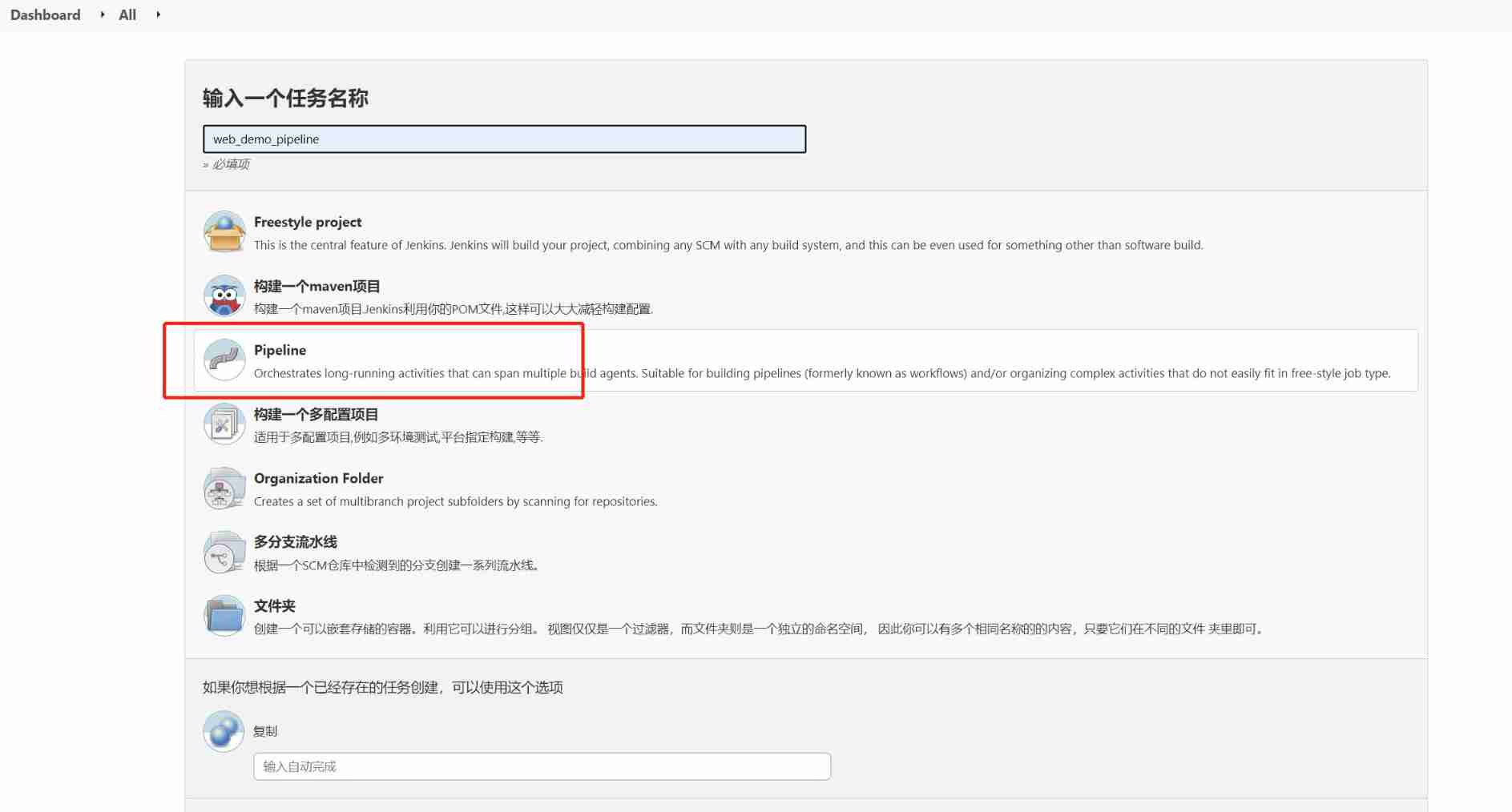Click the 如果你想根据一个已经存在的任务创建 text
The width and height of the screenshot is (1512, 812).
coord(383,687)
